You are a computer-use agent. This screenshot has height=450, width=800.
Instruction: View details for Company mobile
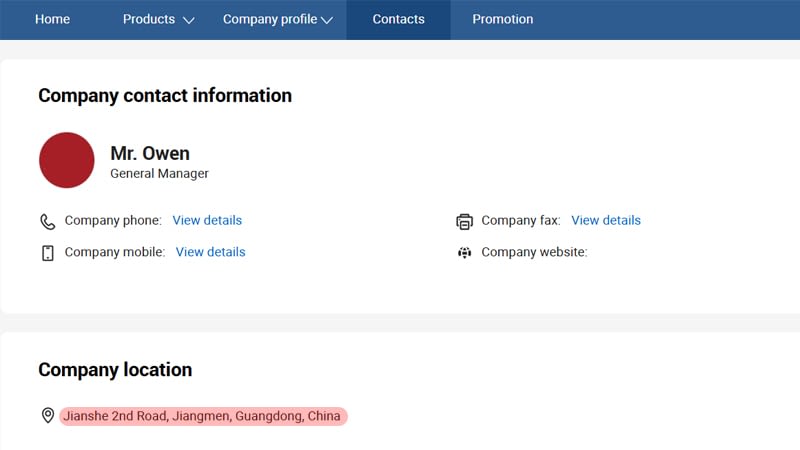pos(210,252)
